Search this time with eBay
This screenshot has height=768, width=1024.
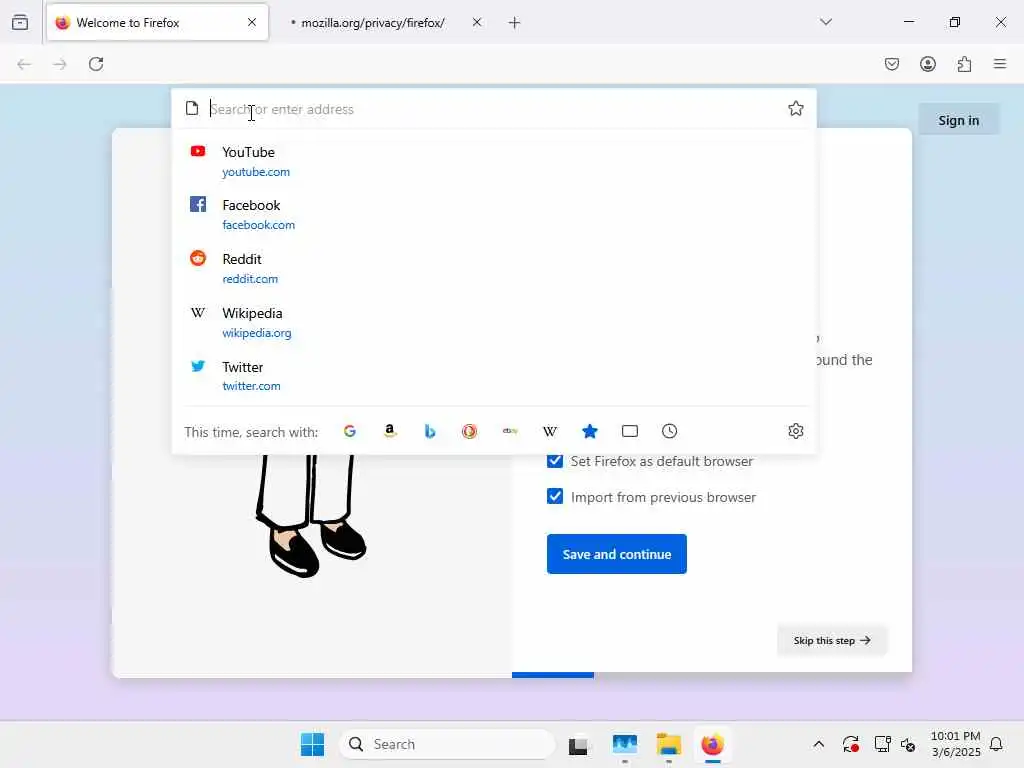click(510, 431)
